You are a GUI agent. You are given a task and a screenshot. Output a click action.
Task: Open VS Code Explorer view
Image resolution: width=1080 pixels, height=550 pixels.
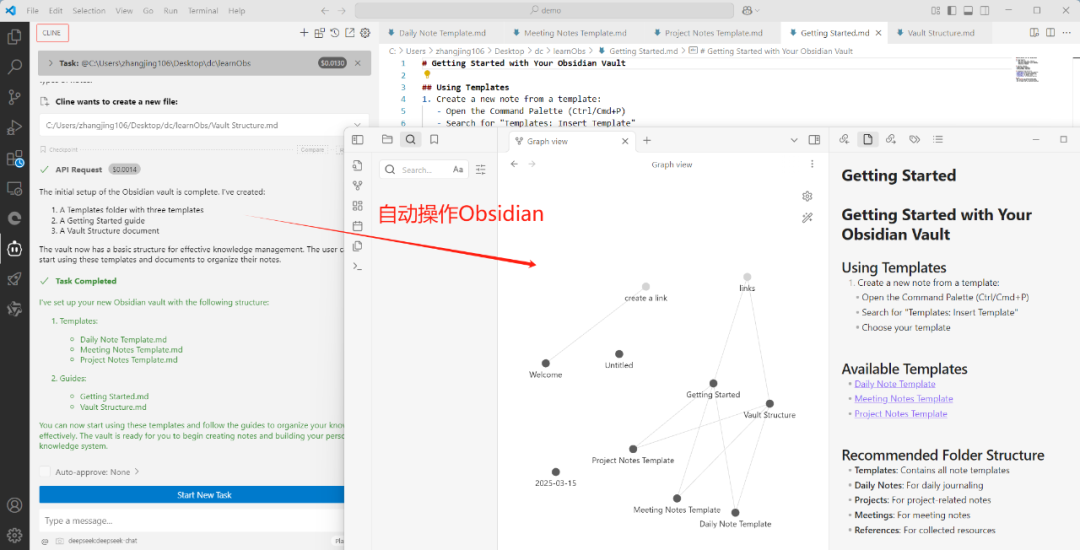(x=14, y=36)
